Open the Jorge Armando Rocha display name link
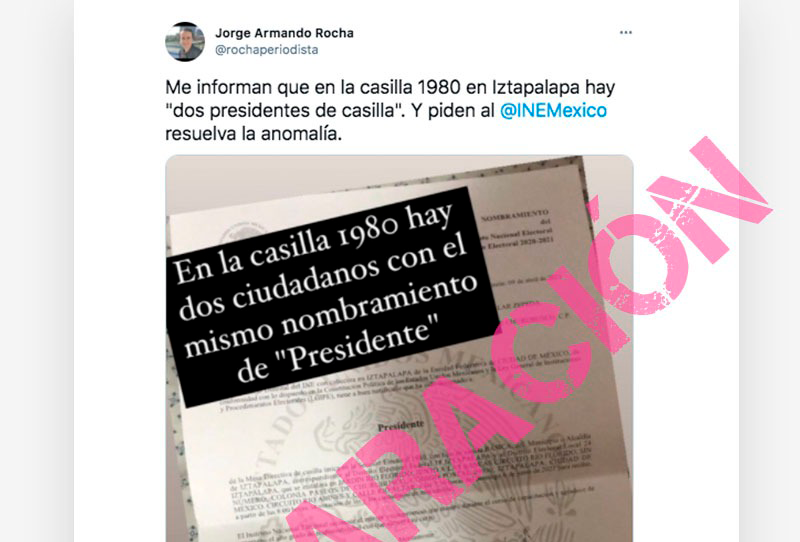Viewport: 800px width, 542px height. (x=284, y=33)
